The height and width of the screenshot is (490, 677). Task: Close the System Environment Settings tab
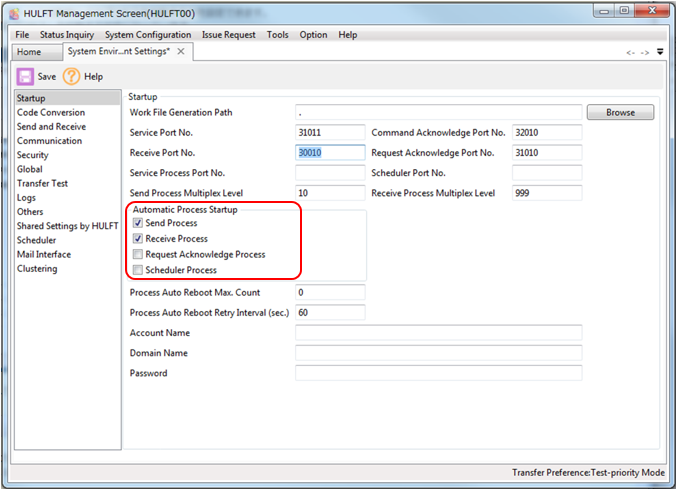point(180,51)
